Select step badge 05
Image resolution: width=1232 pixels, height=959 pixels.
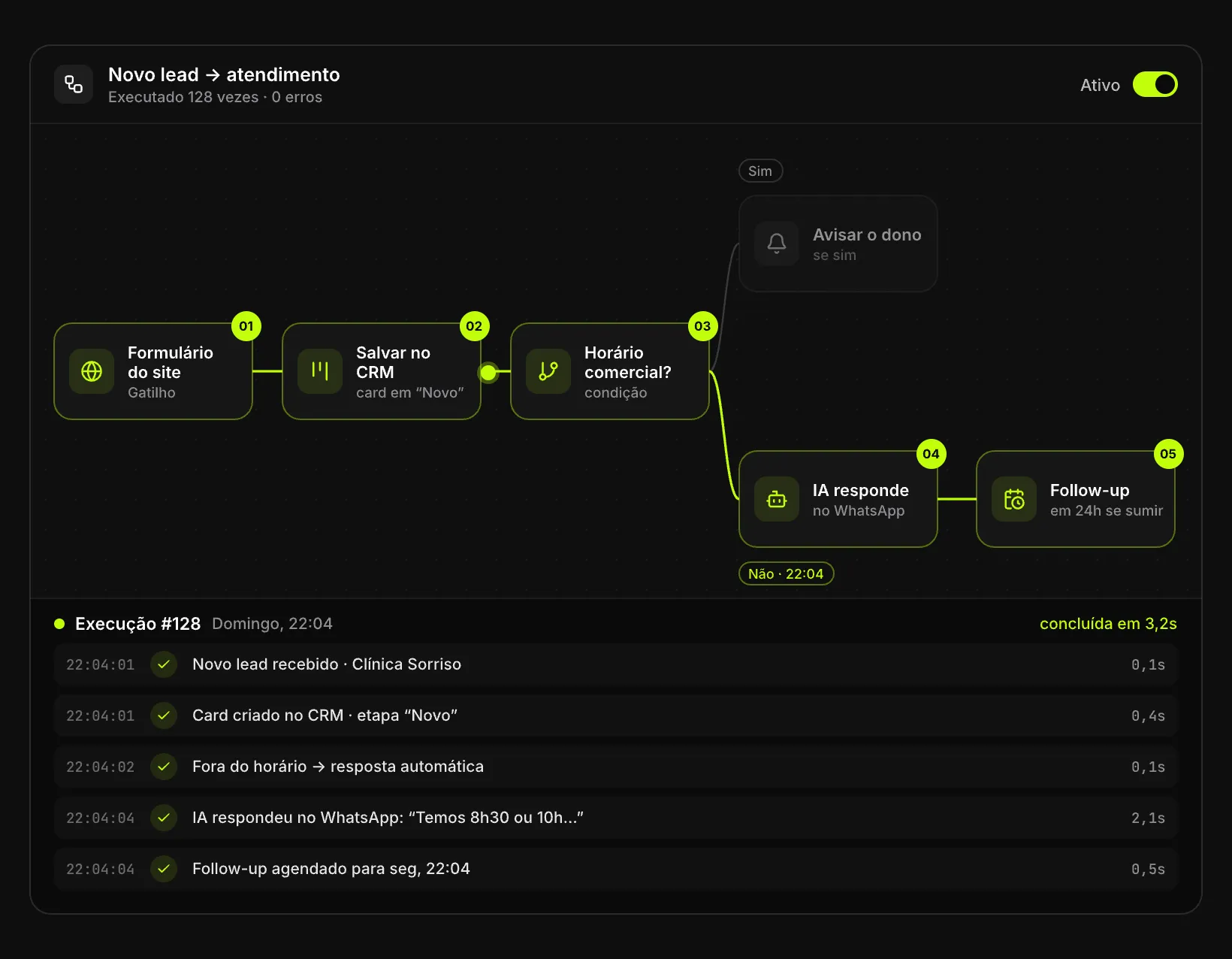click(1168, 454)
